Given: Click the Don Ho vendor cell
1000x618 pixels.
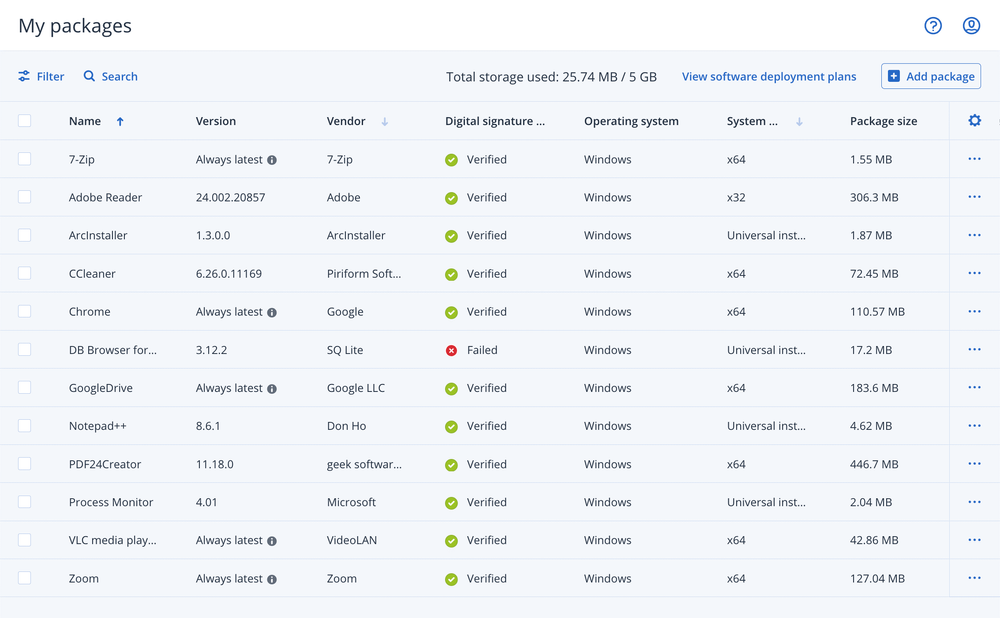Looking at the screenshot, I should (x=346, y=426).
